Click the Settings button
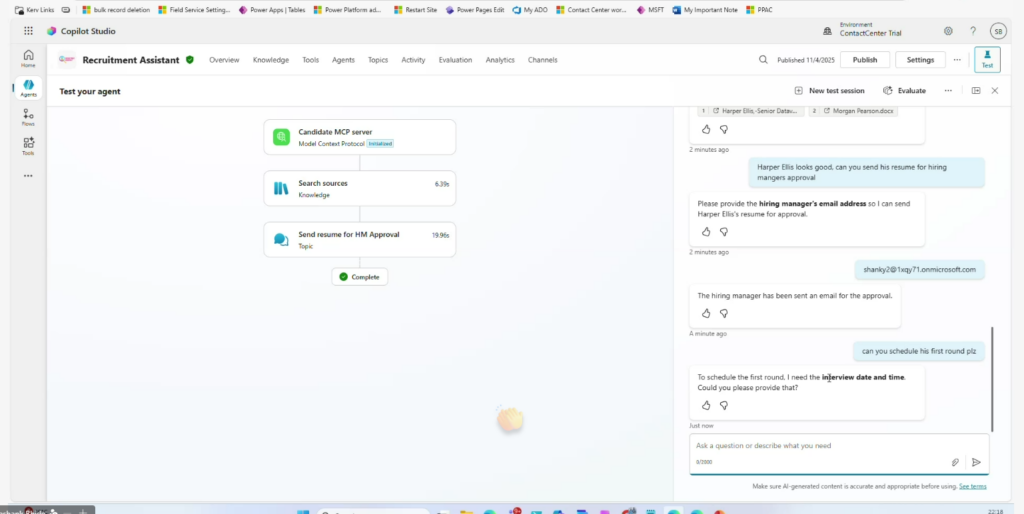Screen dimensions: 1024x514 [920, 59]
